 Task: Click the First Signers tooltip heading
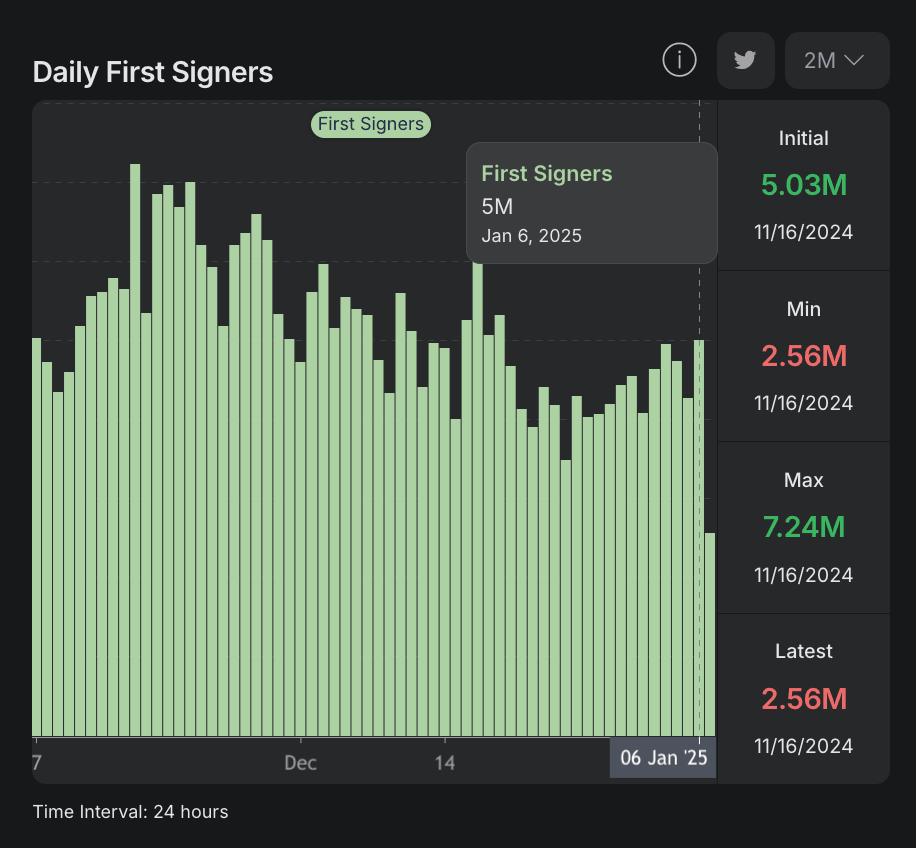click(x=546, y=174)
